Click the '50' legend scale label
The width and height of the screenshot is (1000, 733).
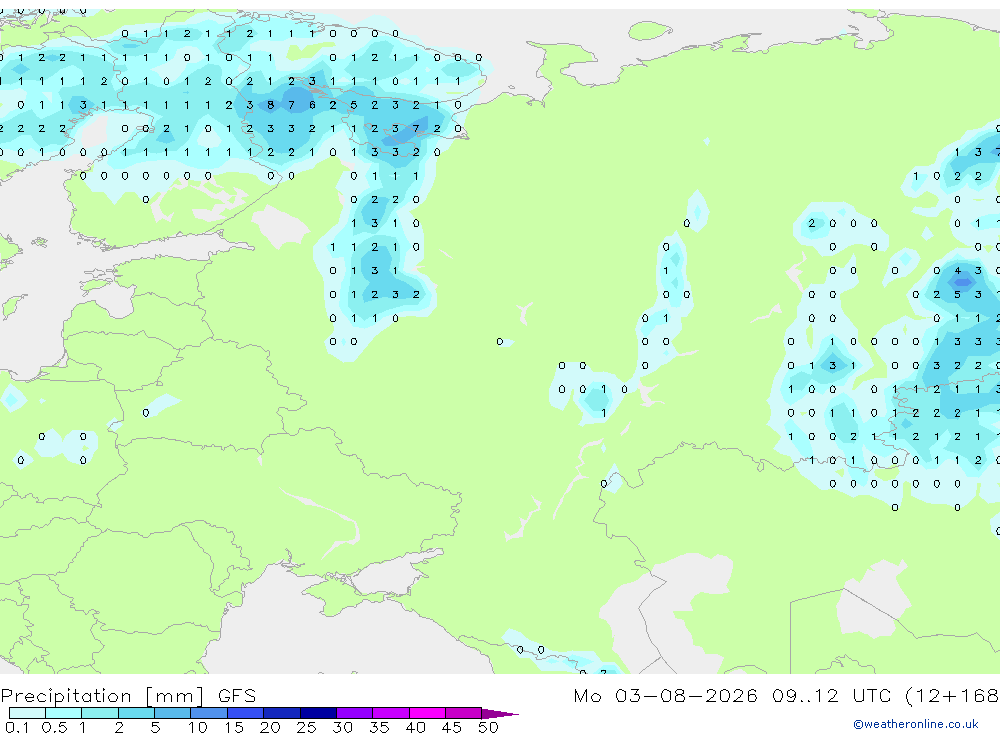(489, 727)
